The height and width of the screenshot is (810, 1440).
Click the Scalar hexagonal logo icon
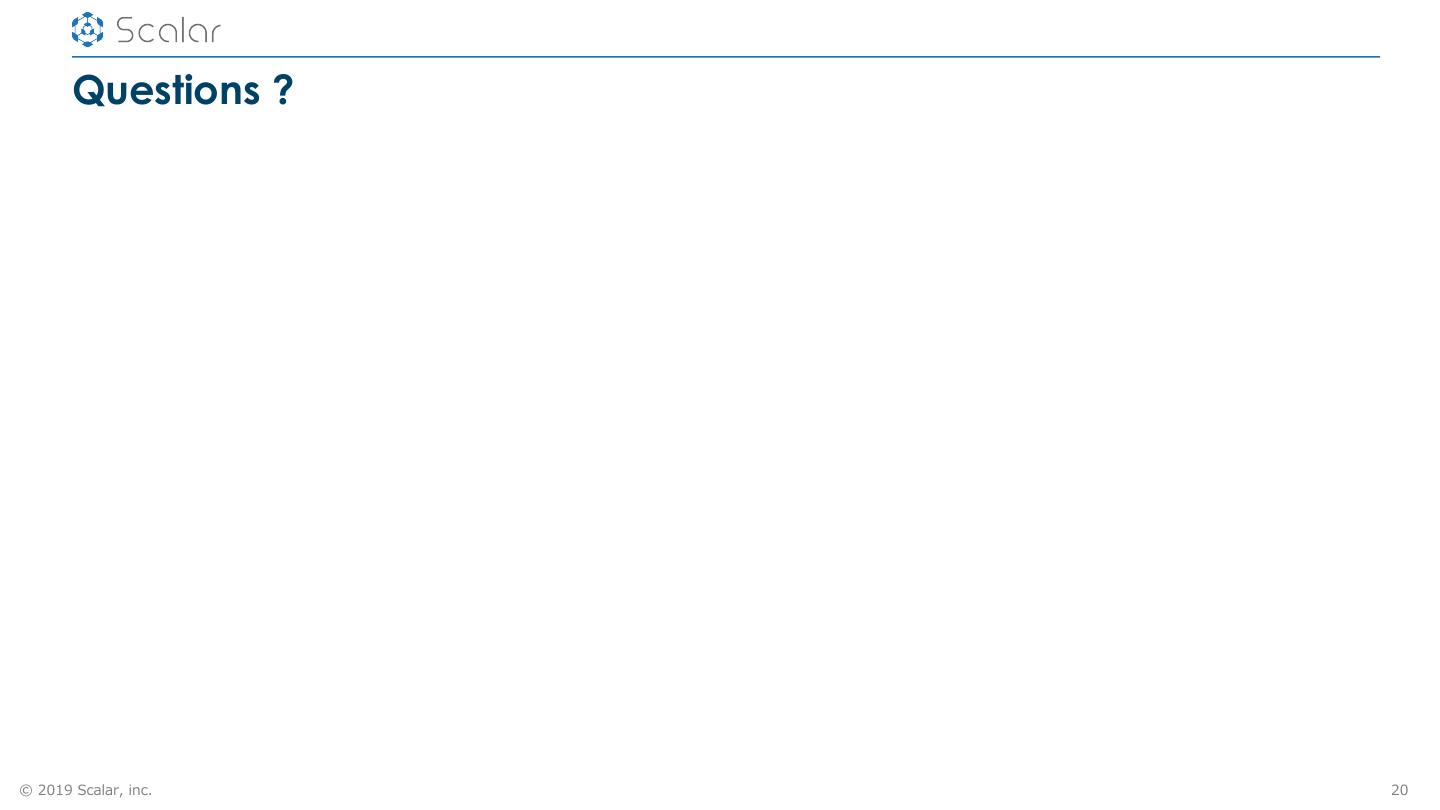click(88, 30)
